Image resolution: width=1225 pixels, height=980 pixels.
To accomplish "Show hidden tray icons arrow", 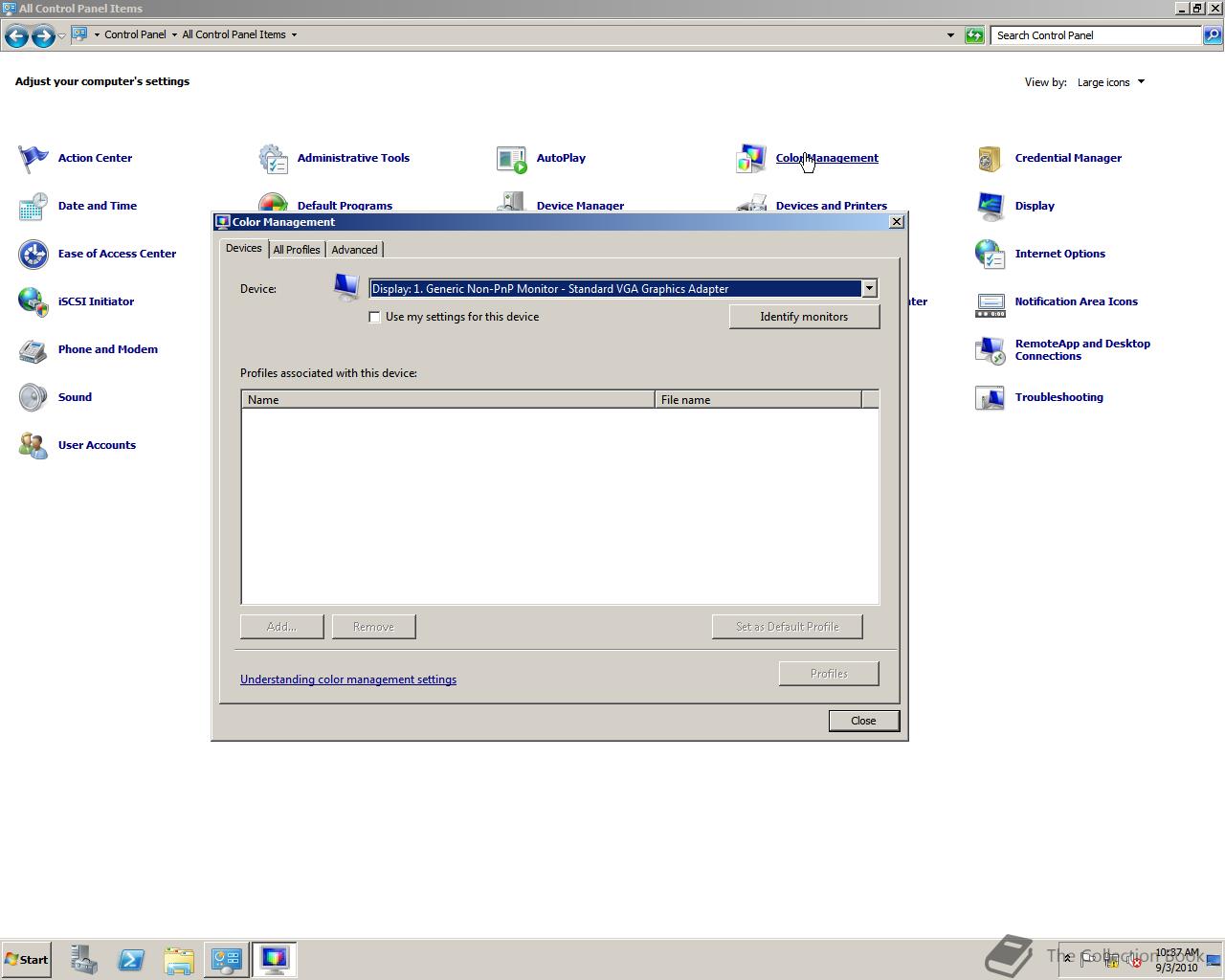I will pos(1068,958).
